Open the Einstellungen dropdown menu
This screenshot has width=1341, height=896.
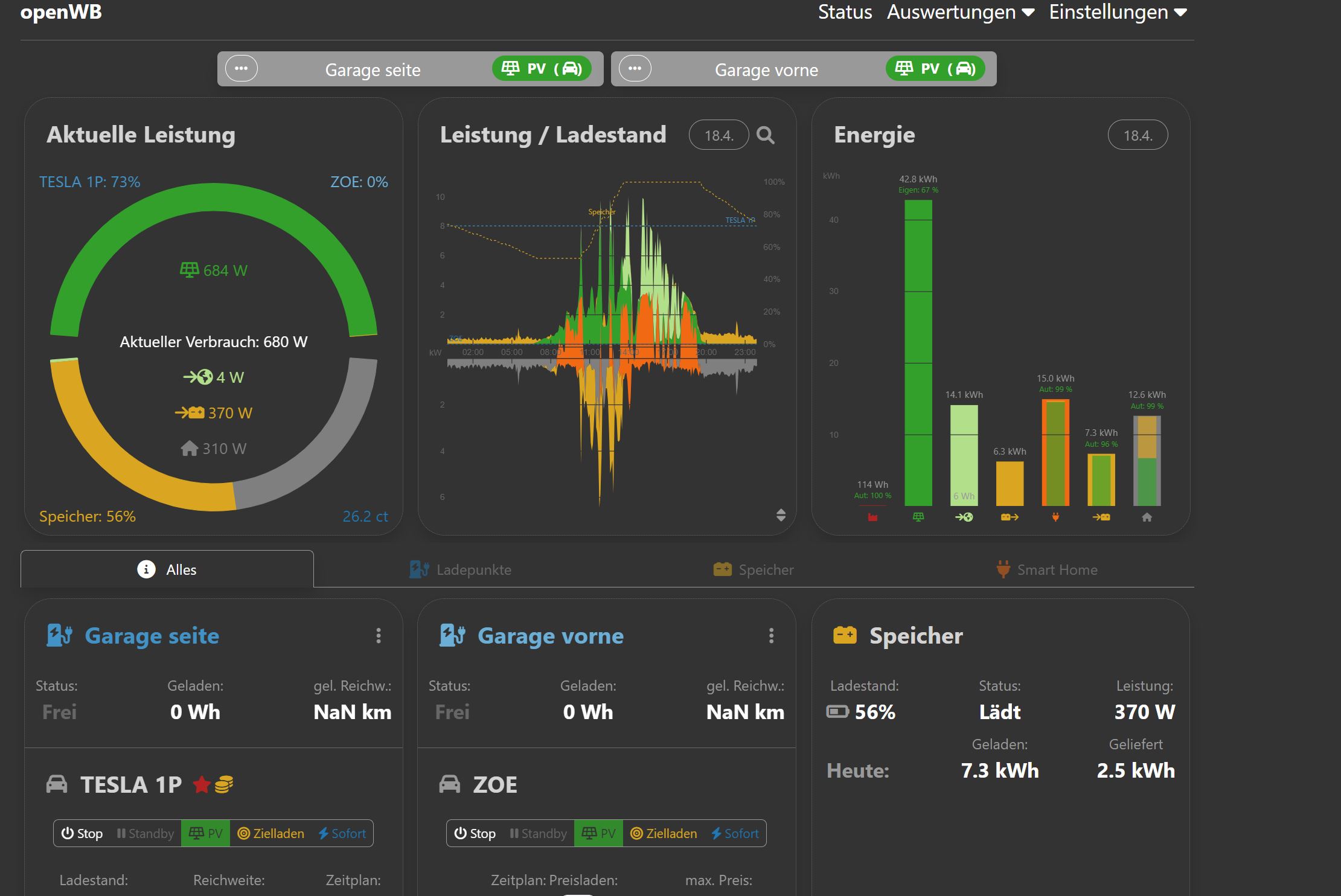[x=1118, y=12]
